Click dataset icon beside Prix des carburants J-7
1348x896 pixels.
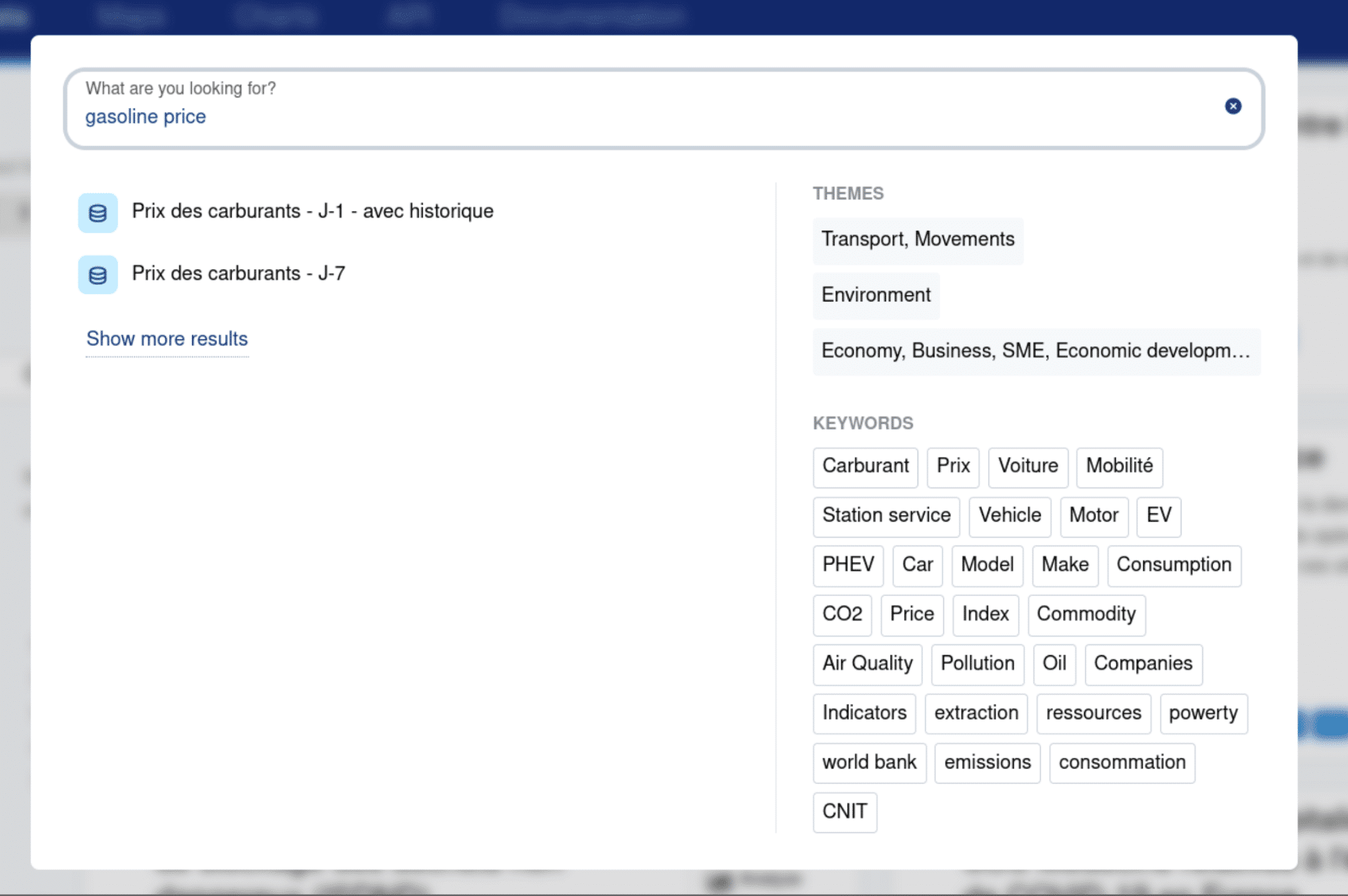pyautogui.click(x=97, y=275)
